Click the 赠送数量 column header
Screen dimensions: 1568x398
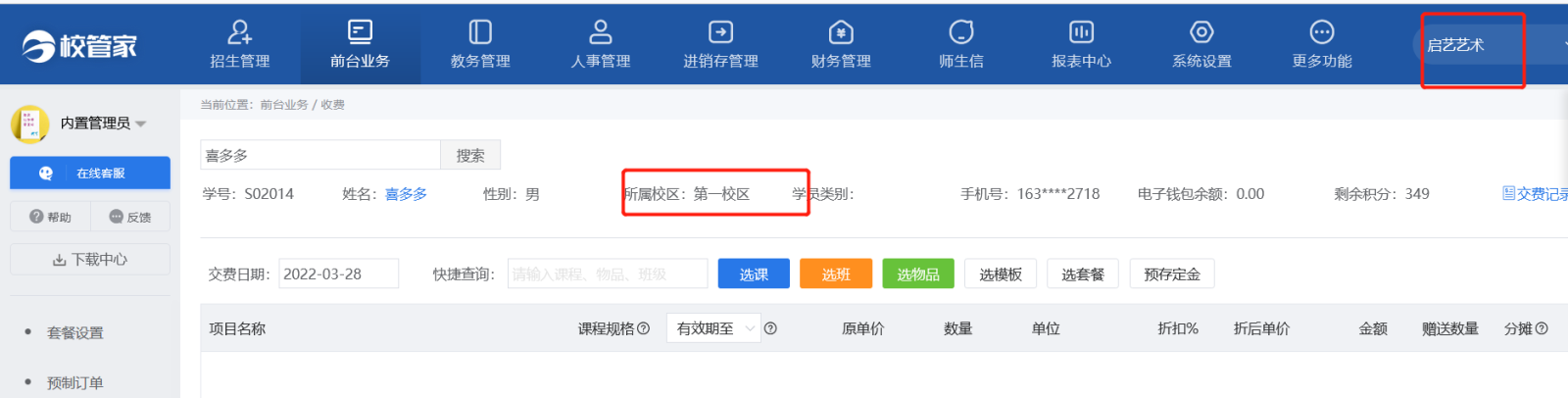click(x=1450, y=329)
